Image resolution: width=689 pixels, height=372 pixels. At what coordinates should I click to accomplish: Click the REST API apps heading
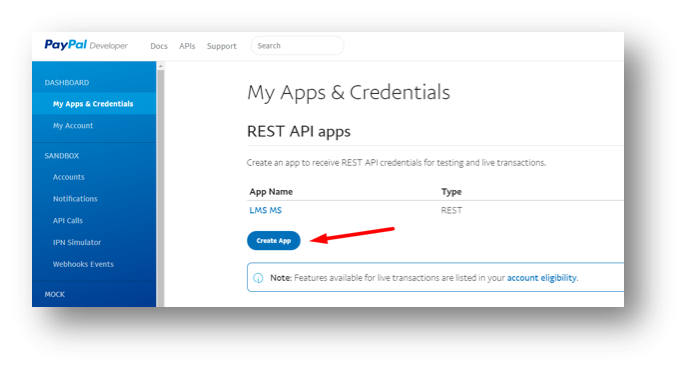point(299,131)
